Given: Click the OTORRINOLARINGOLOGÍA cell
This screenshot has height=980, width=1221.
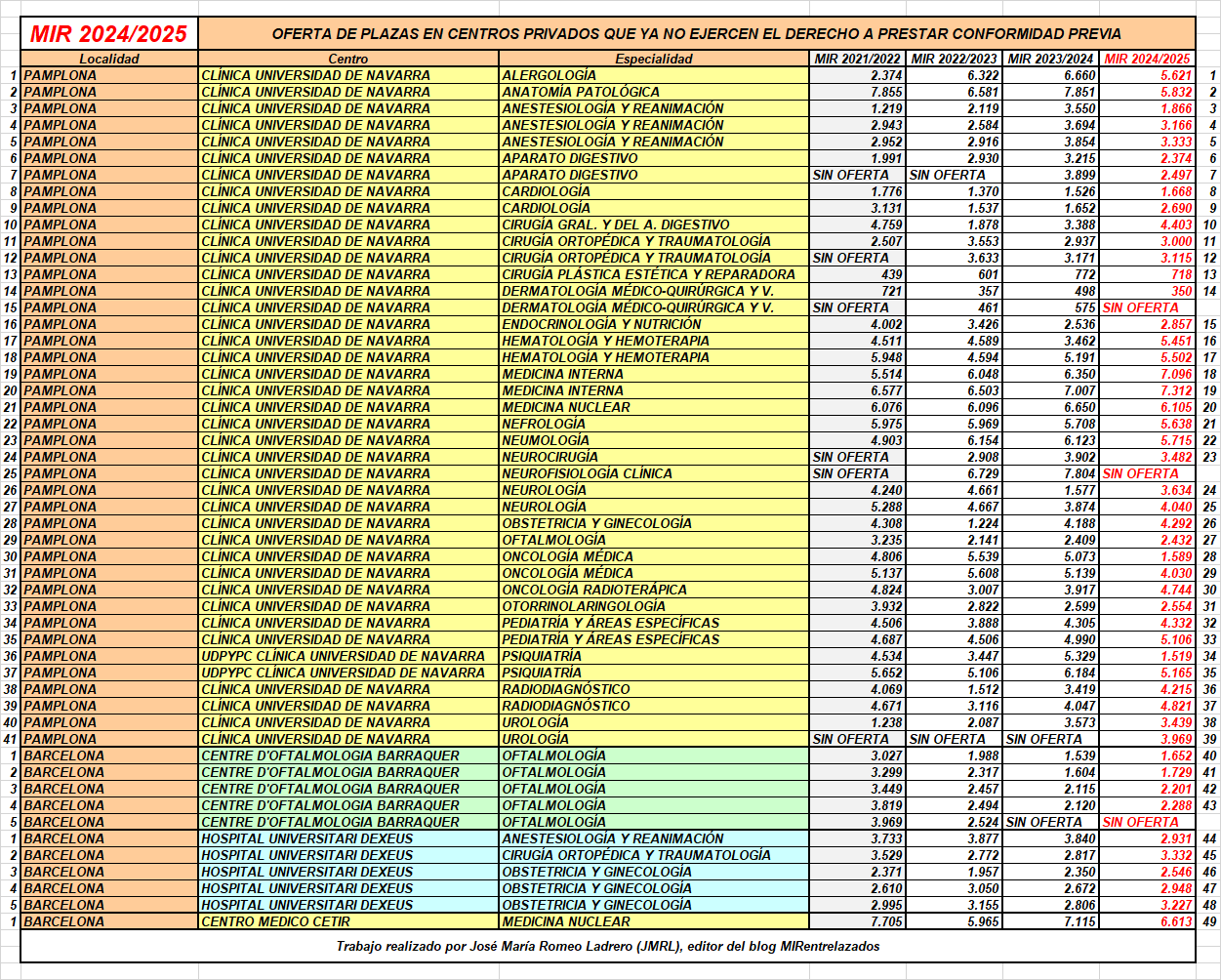Looking at the screenshot, I should tap(654, 606).
